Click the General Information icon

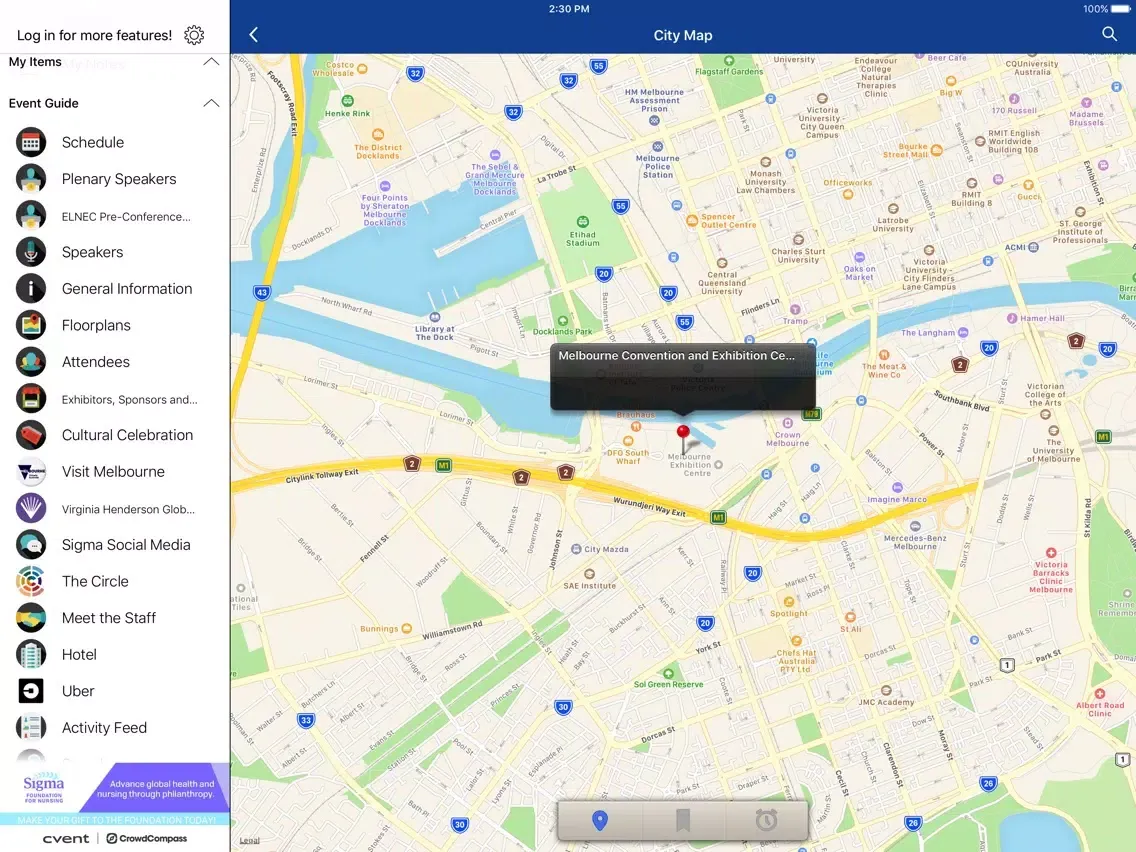[x=30, y=288]
